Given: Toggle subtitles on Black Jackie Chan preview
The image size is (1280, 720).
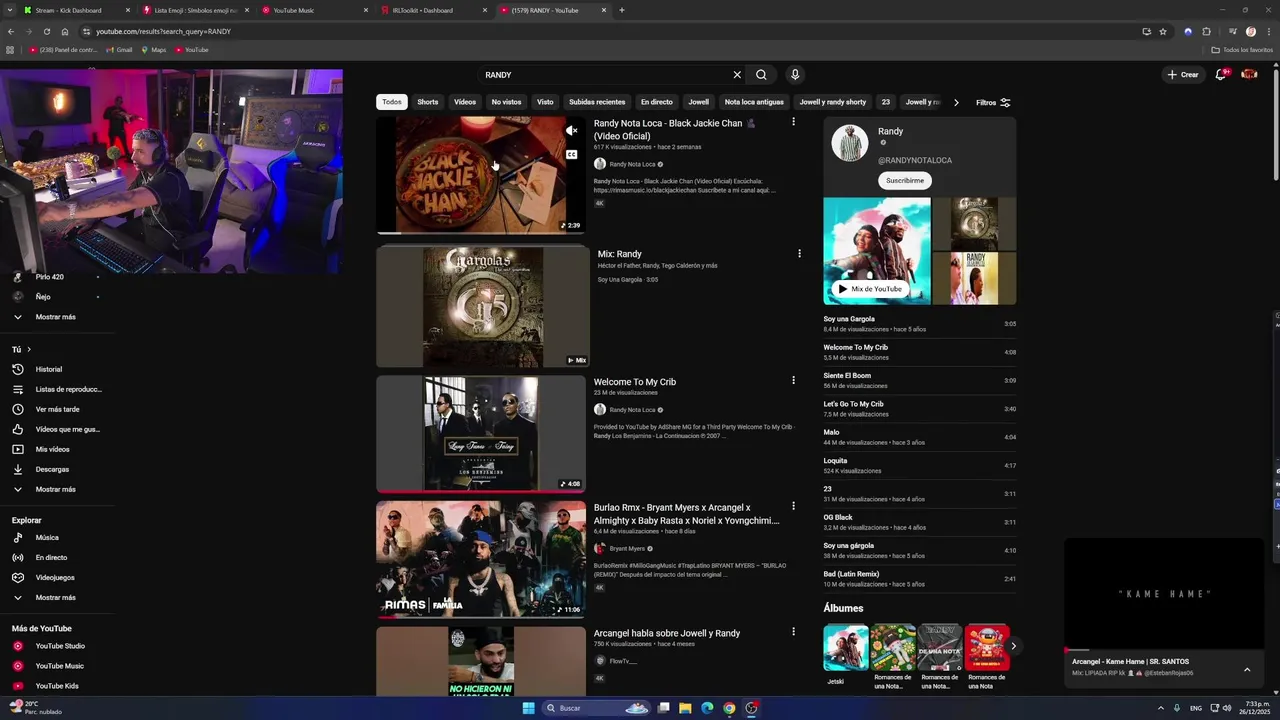Looking at the screenshot, I should click(x=572, y=155).
